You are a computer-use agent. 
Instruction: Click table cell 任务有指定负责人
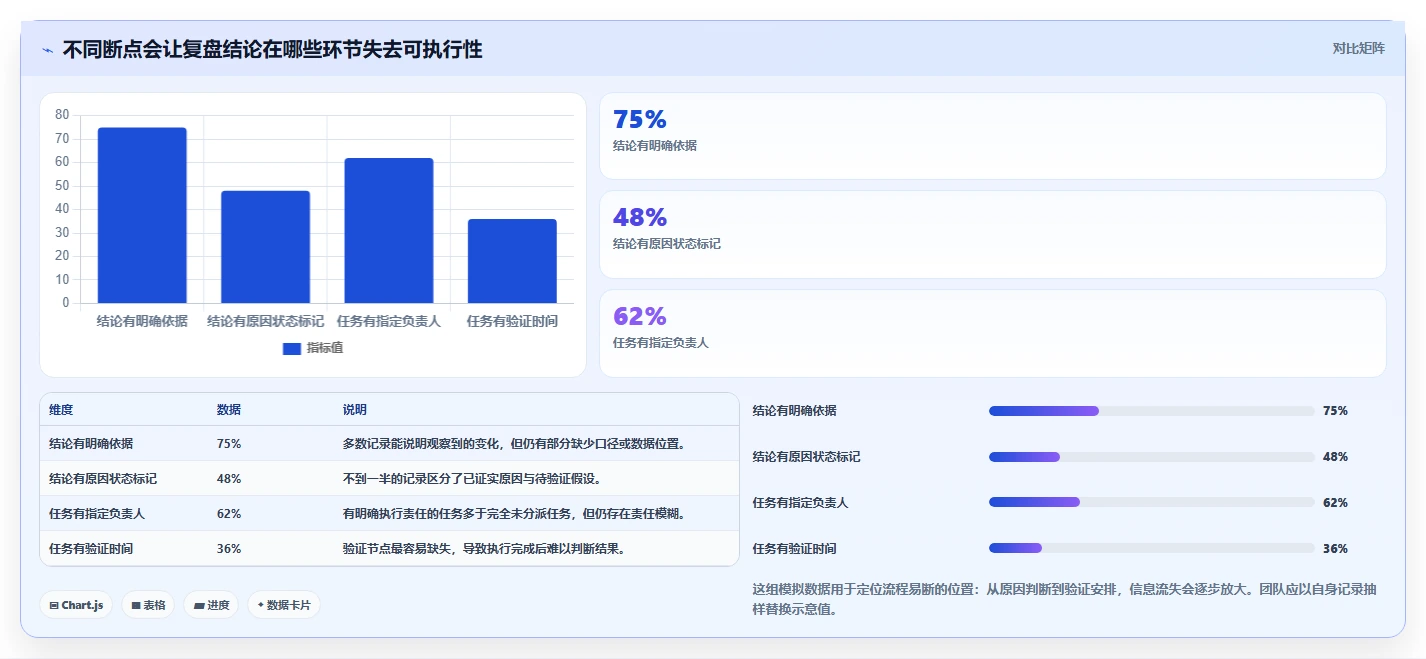pos(97,514)
